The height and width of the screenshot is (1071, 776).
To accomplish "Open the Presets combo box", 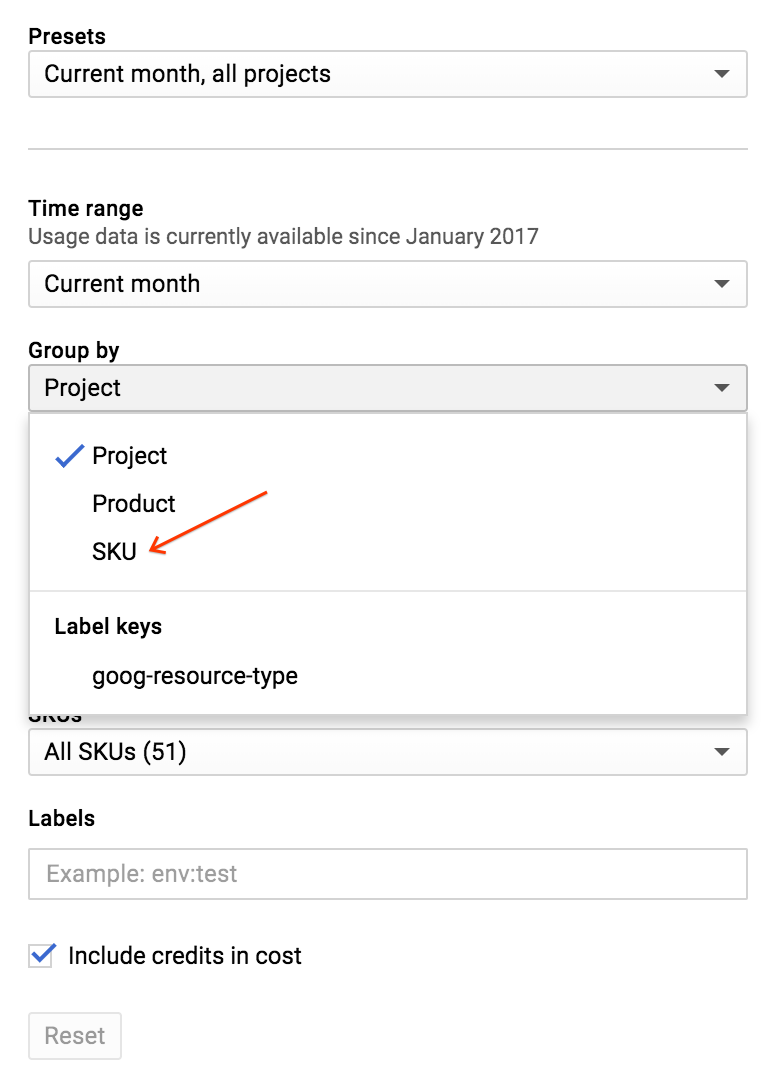I will click(387, 73).
